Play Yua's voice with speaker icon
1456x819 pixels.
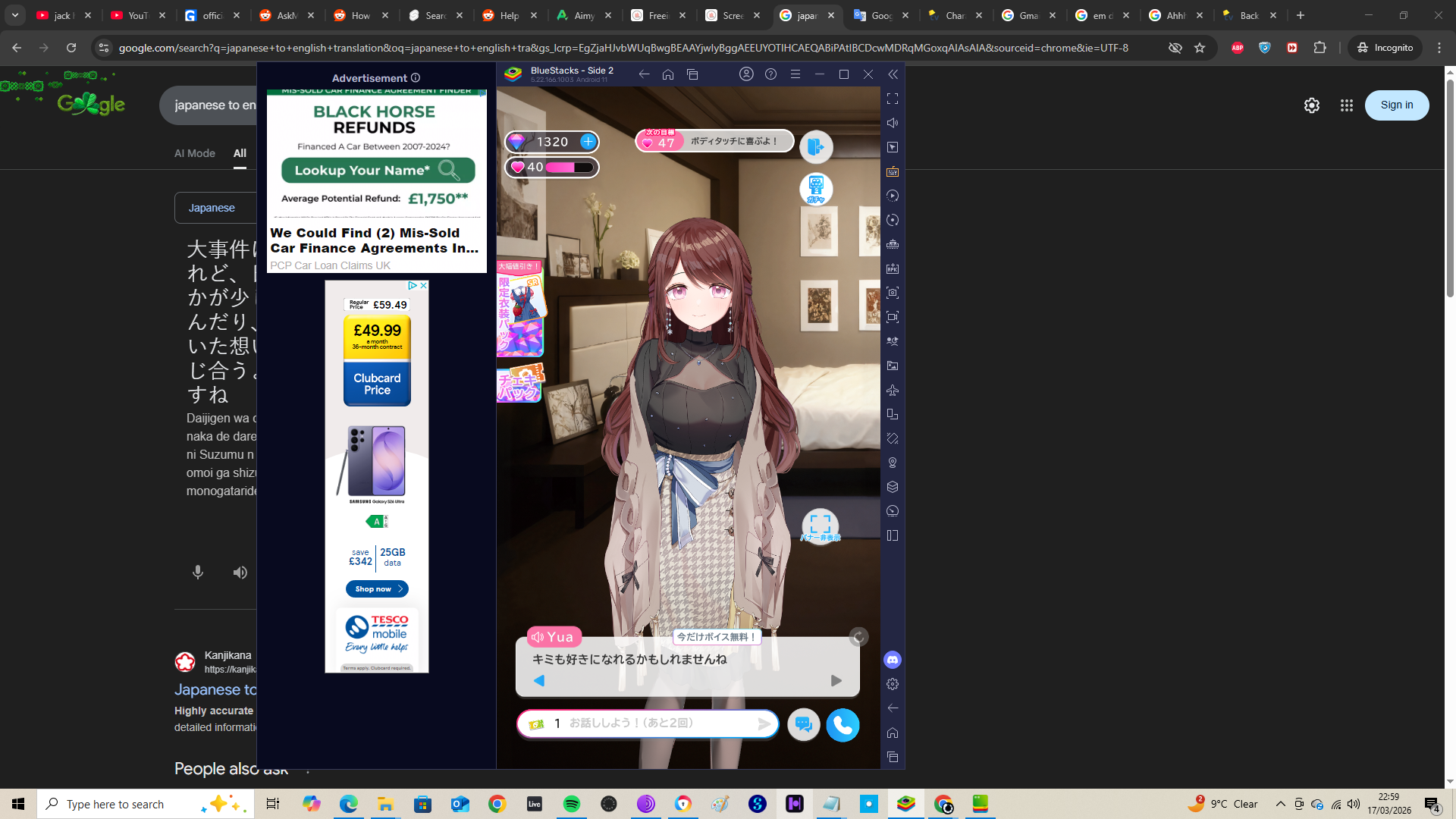(x=538, y=637)
